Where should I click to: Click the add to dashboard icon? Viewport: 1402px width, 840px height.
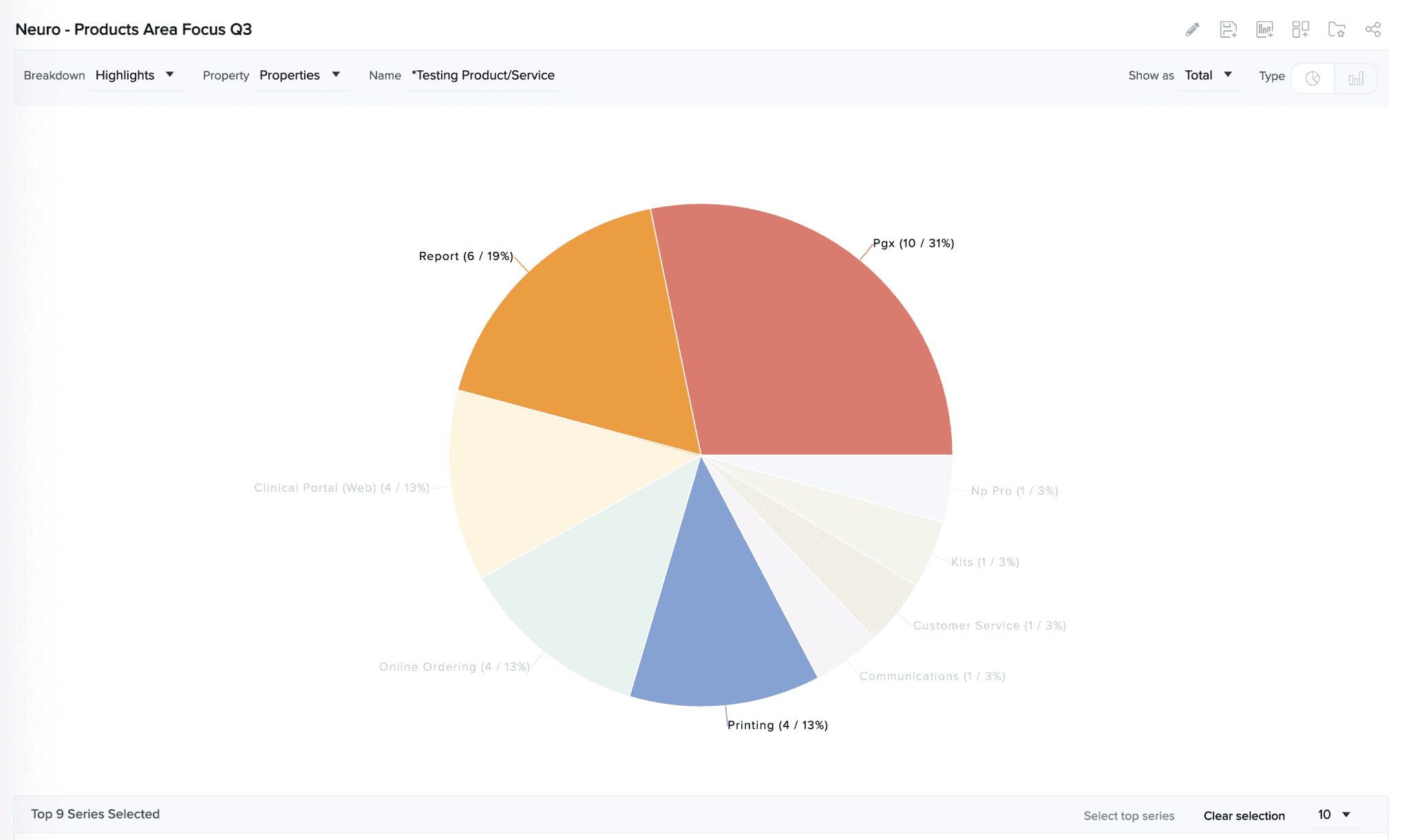(1300, 30)
